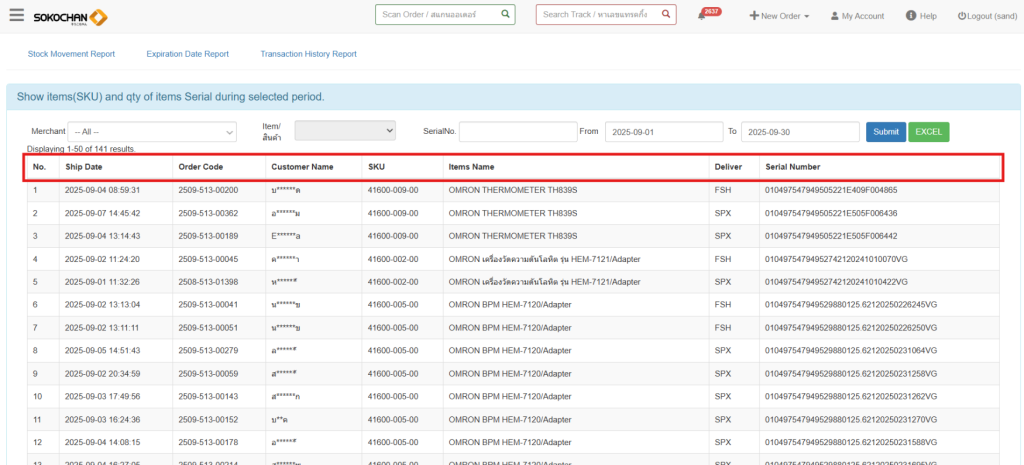Click the blue Submit button
Screen dimensions: 1024x465
click(885, 132)
